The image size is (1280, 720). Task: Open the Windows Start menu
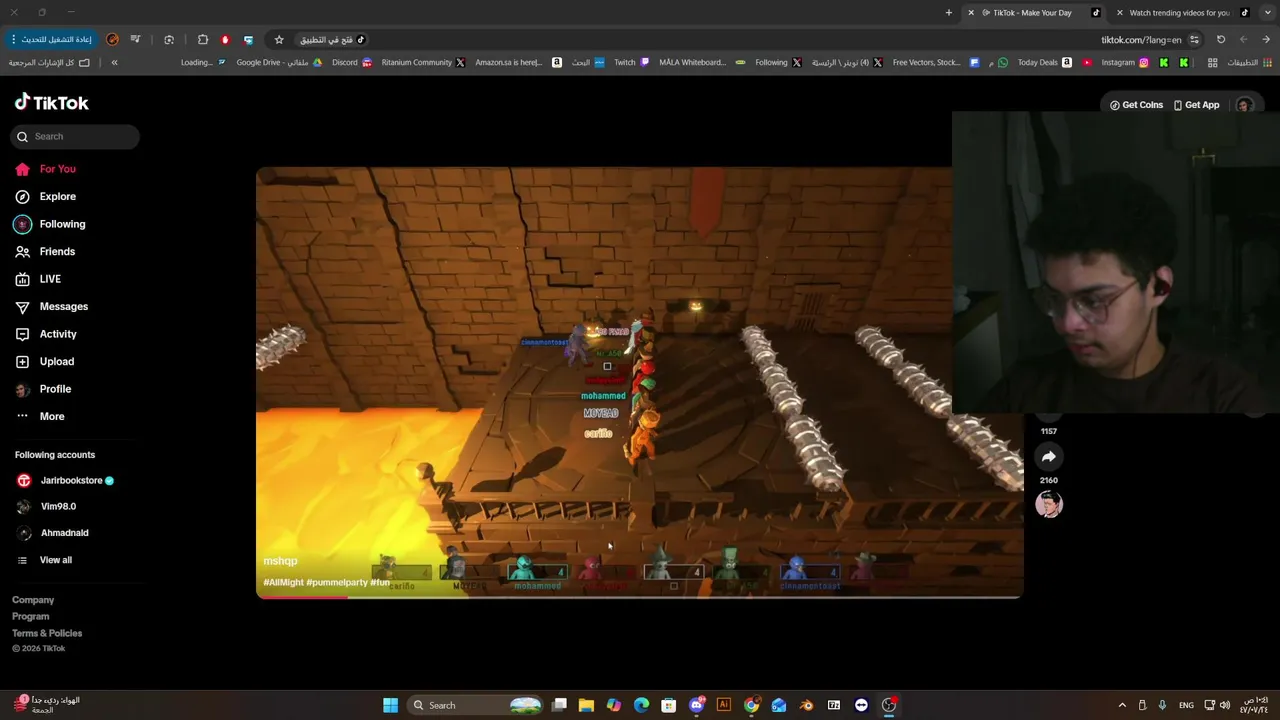(390, 705)
